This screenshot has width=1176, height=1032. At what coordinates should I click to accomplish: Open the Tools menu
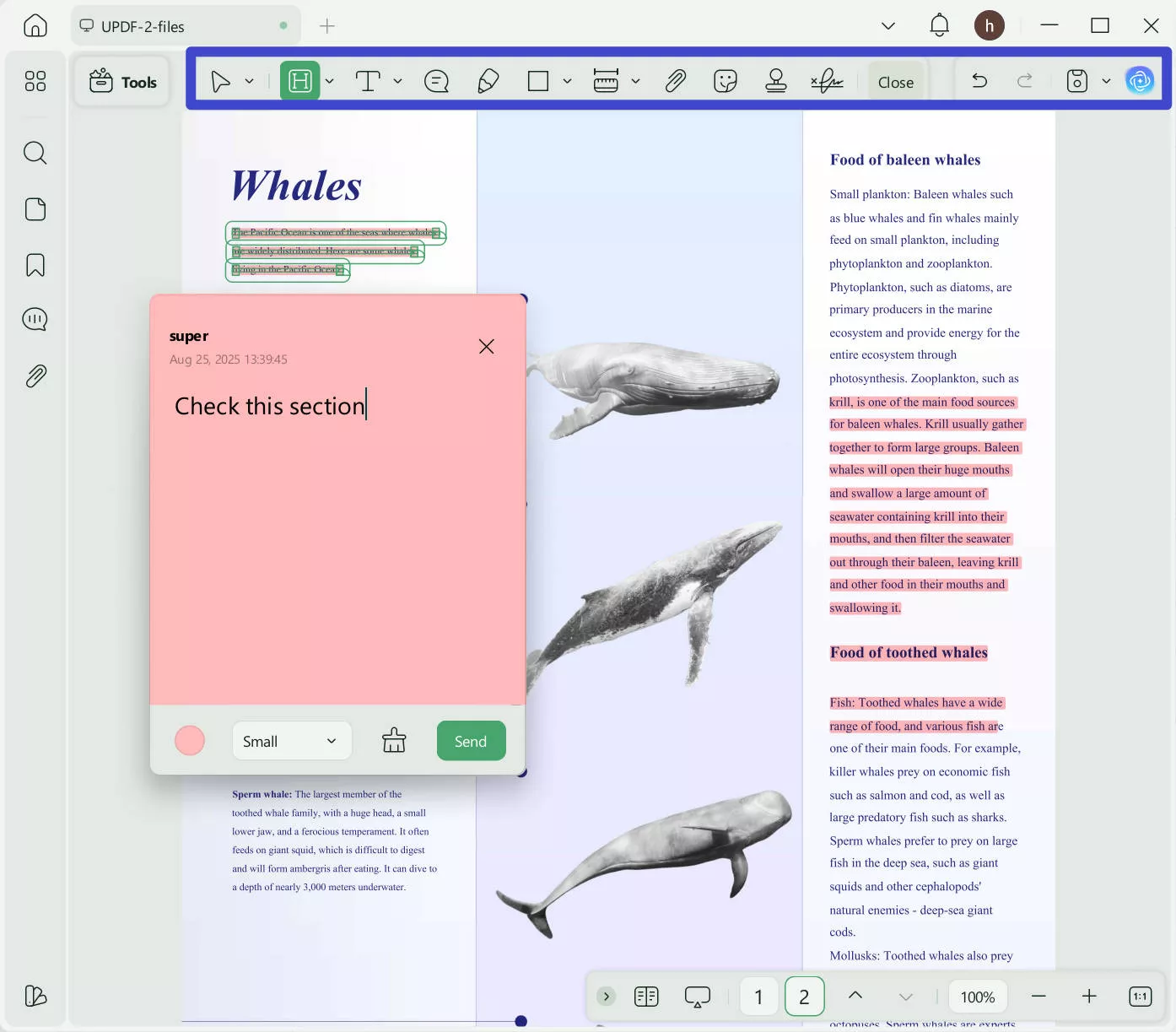[x=123, y=82]
